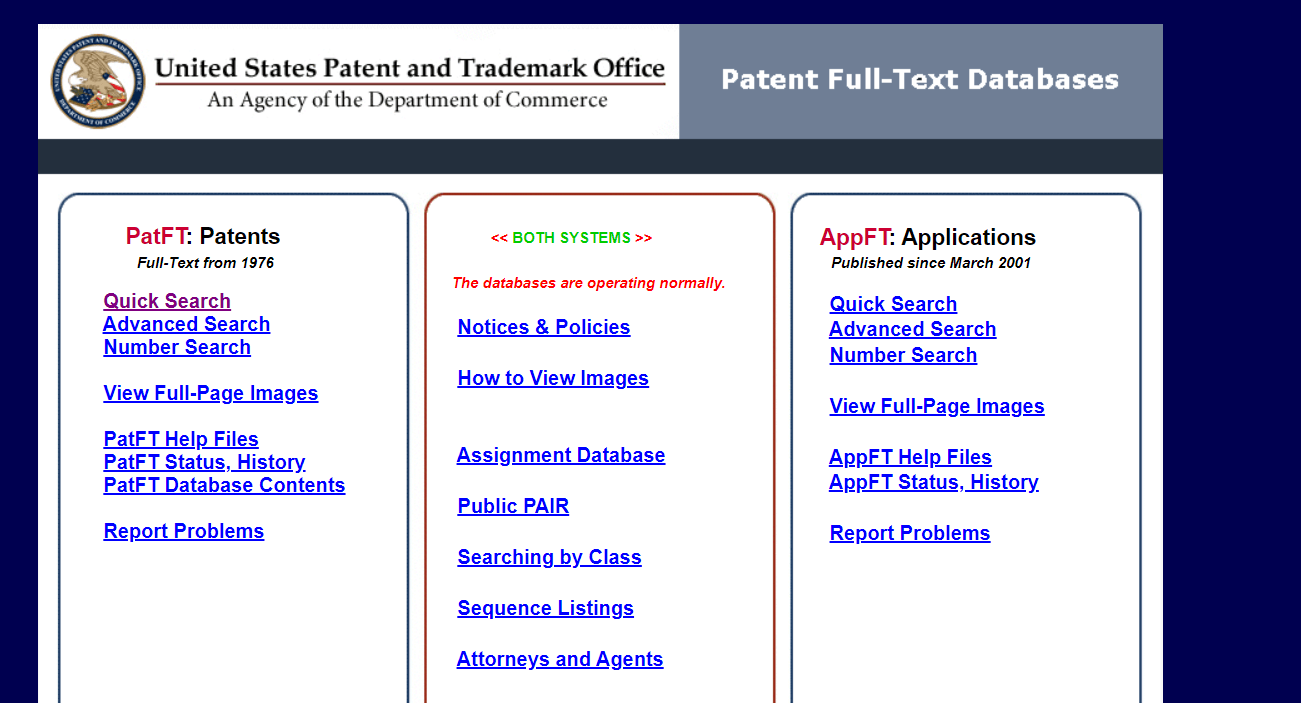This screenshot has height=703, width=1301.
Task: Open Searching by Class link
Action: (x=549, y=557)
